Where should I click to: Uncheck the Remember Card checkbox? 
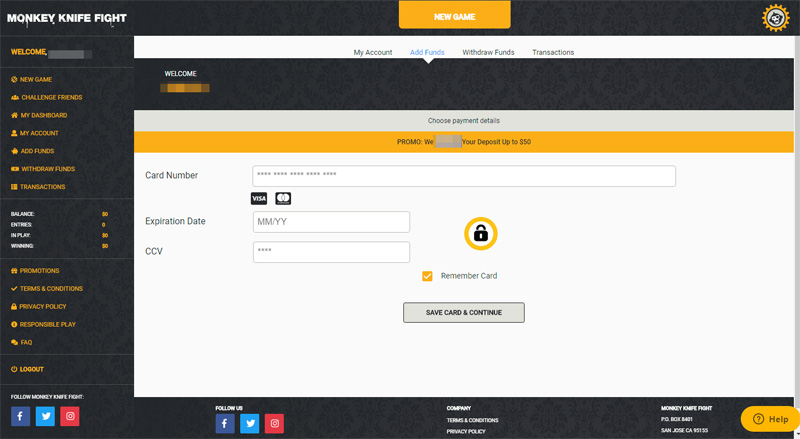click(x=427, y=276)
